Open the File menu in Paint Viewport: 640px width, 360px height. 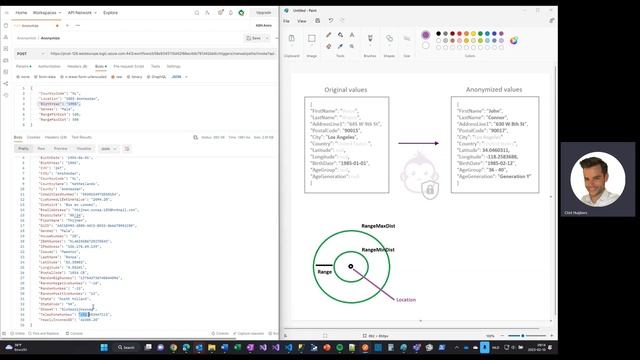pyautogui.click(x=287, y=21)
